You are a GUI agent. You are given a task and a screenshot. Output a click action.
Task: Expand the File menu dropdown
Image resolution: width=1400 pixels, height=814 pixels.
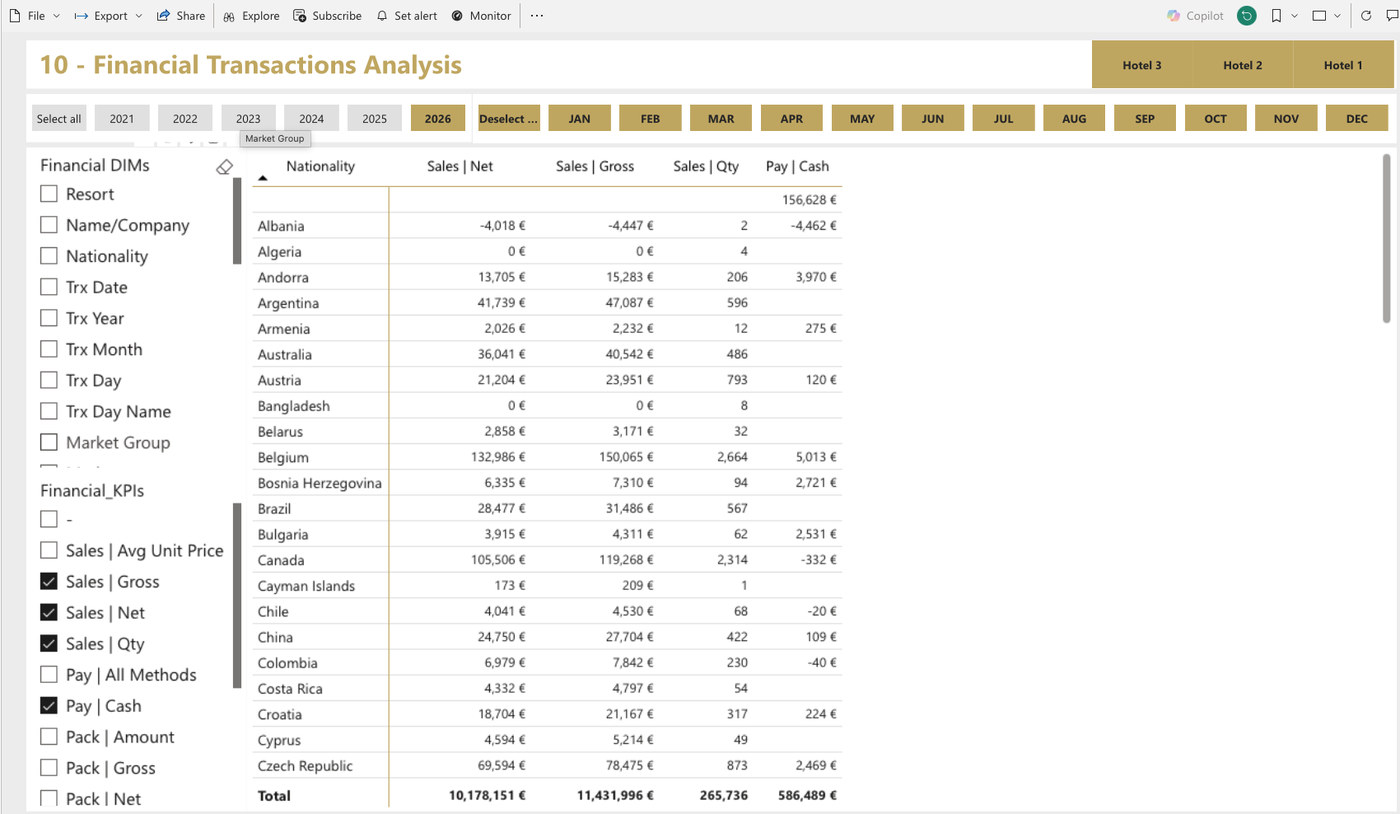coord(56,16)
